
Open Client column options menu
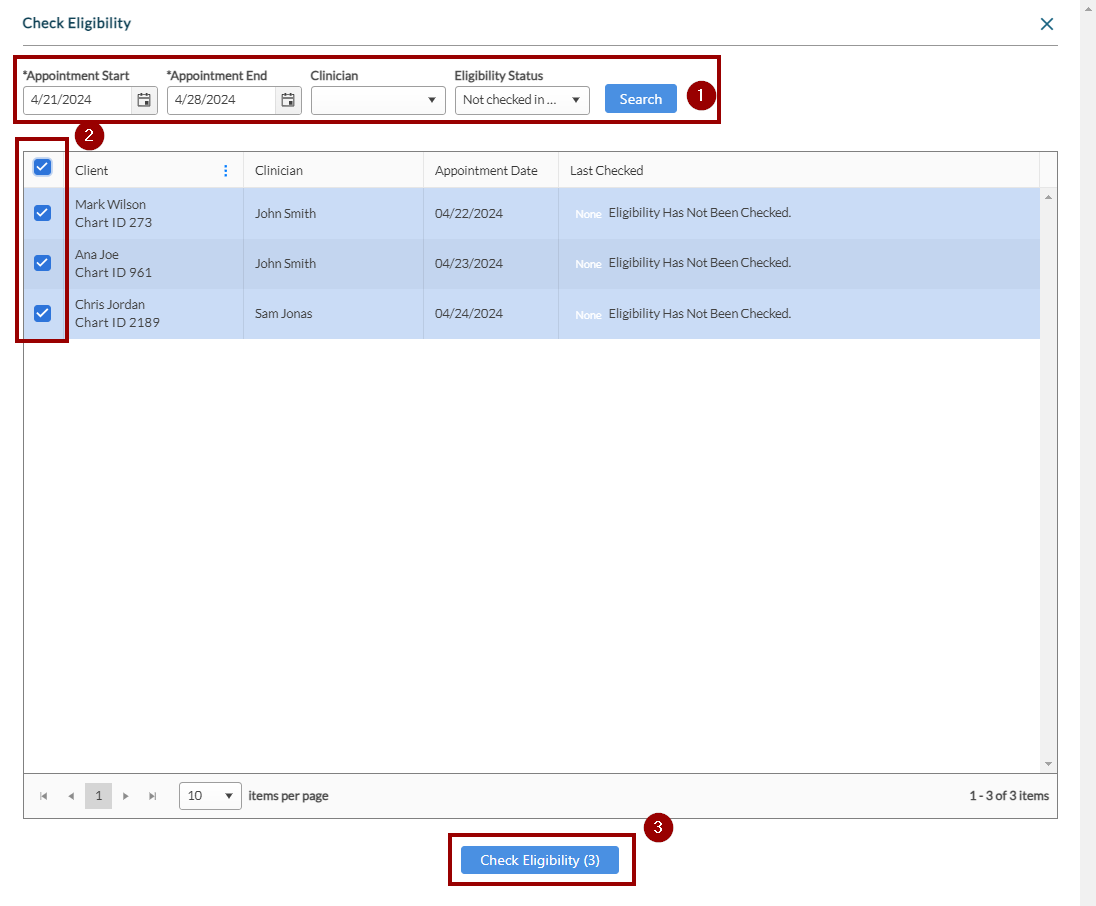[x=225, y=171]
